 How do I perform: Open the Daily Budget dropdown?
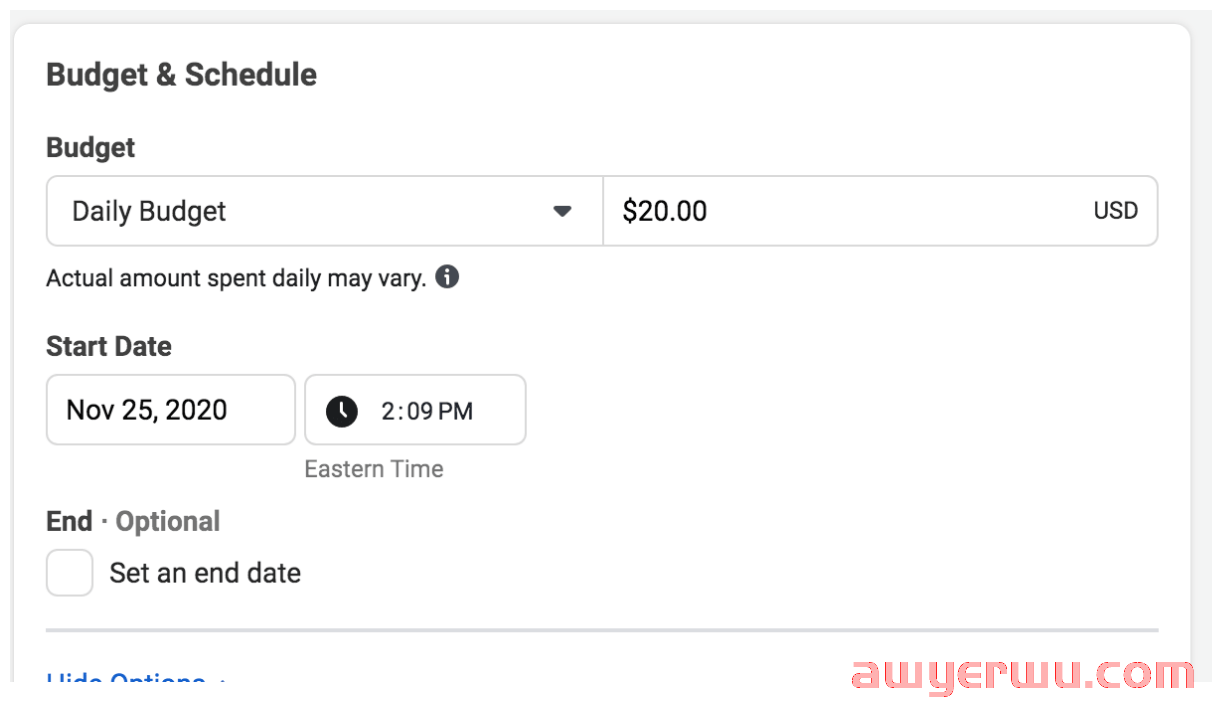[324, 211]
